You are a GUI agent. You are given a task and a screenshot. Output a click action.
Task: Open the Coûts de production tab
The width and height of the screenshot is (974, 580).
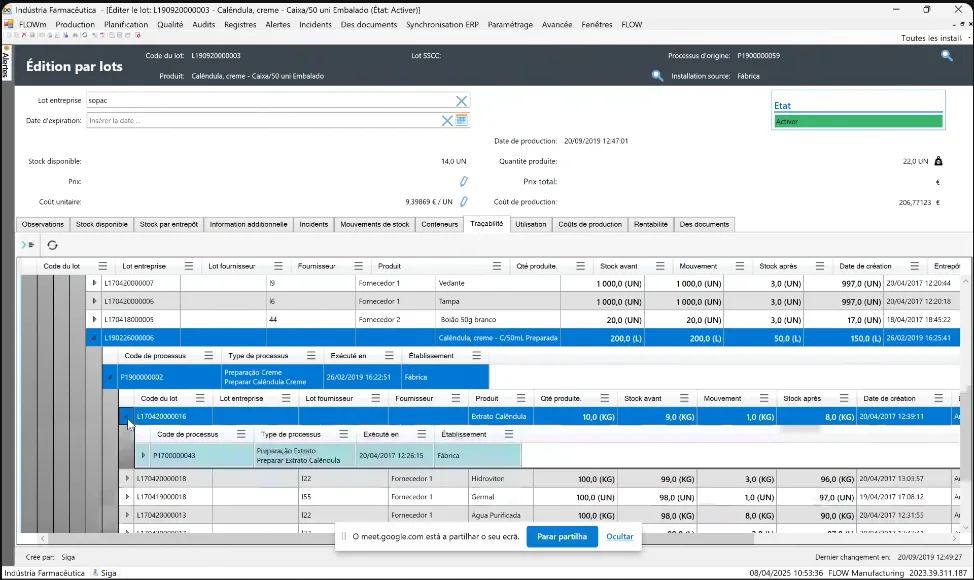click(x=589, y=224)
